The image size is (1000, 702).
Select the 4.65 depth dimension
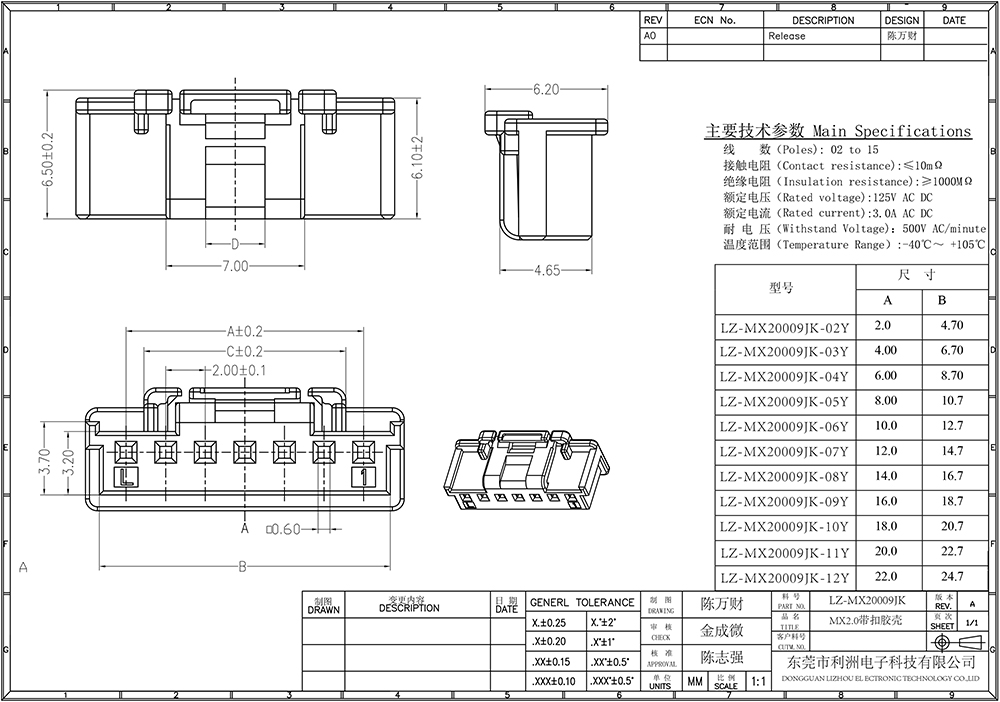544,270
